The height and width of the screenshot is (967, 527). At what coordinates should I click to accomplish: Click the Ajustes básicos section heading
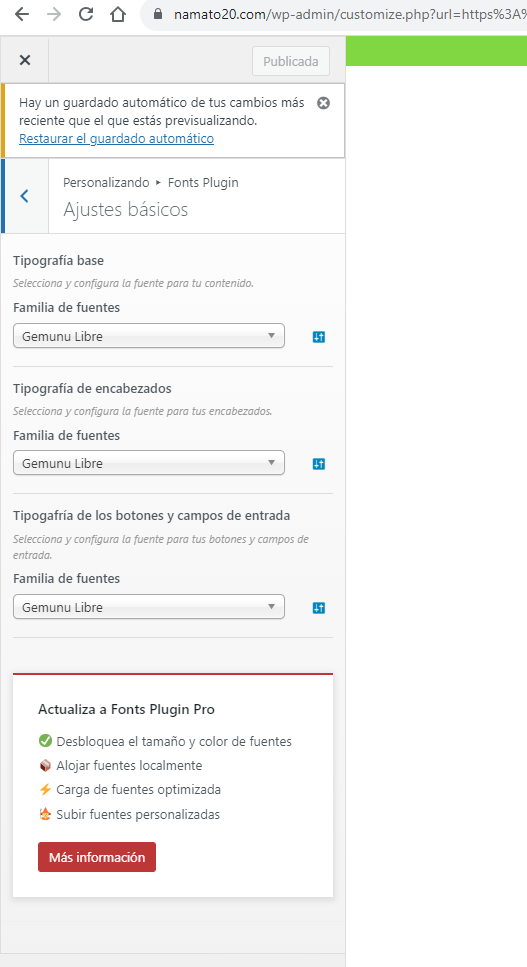point(126,210)
